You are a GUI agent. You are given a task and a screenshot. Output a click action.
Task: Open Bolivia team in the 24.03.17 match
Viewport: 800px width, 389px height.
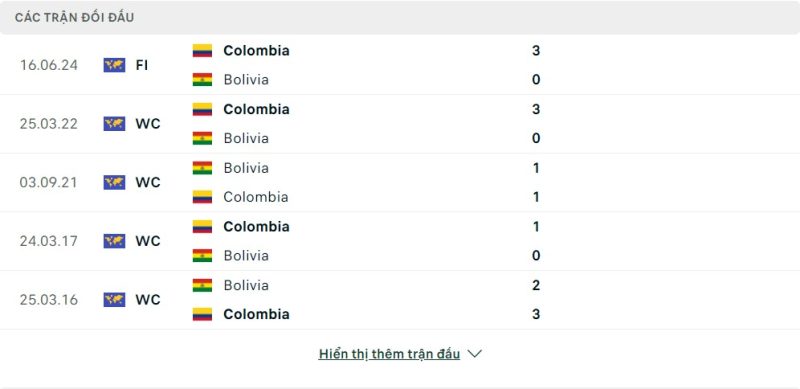[246, 255]
